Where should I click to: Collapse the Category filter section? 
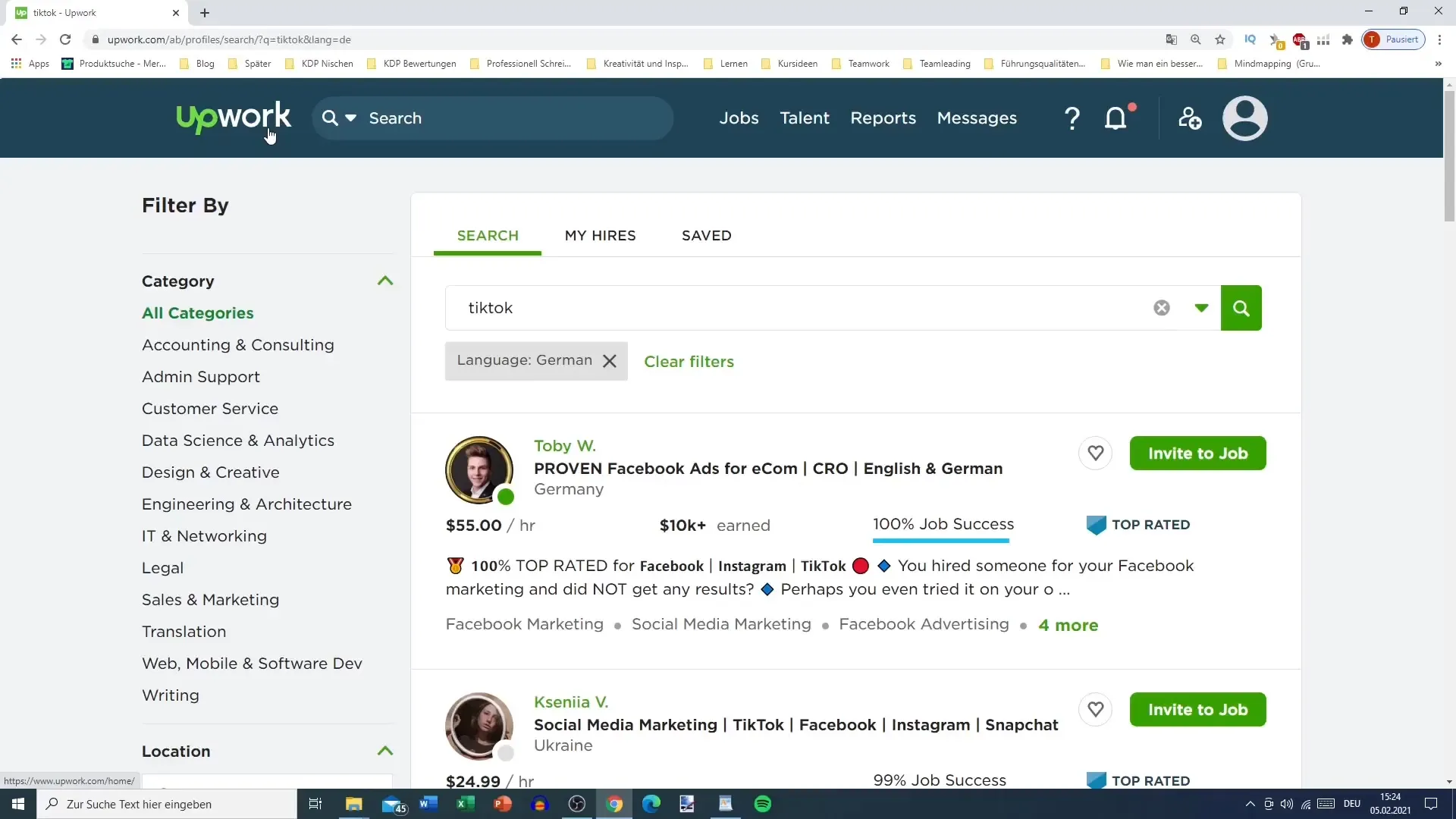point(385,281)
